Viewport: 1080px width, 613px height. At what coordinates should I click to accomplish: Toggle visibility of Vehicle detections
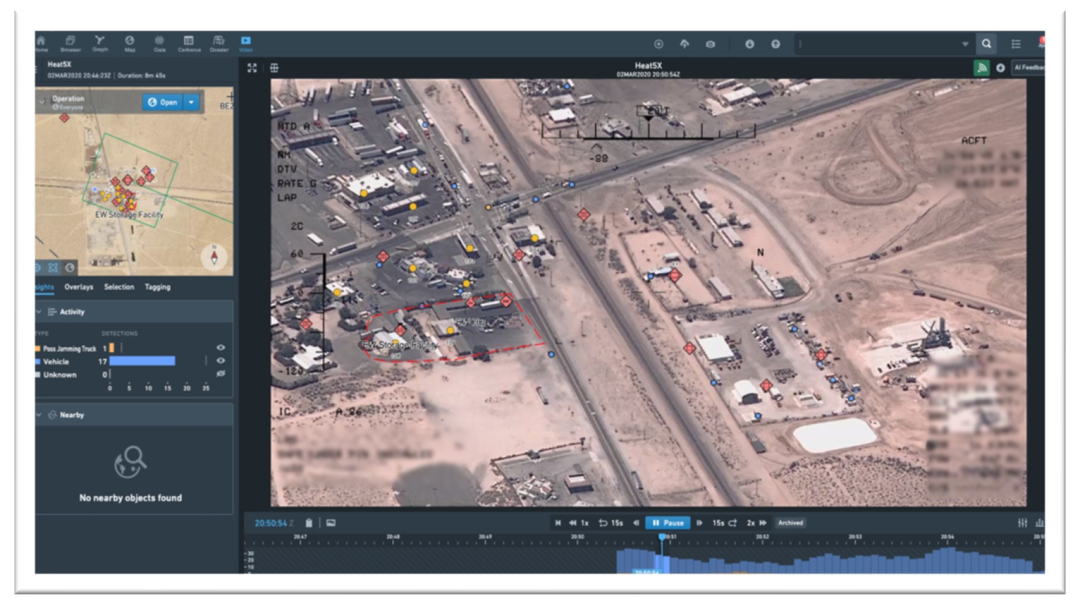(x=220, y=361)
